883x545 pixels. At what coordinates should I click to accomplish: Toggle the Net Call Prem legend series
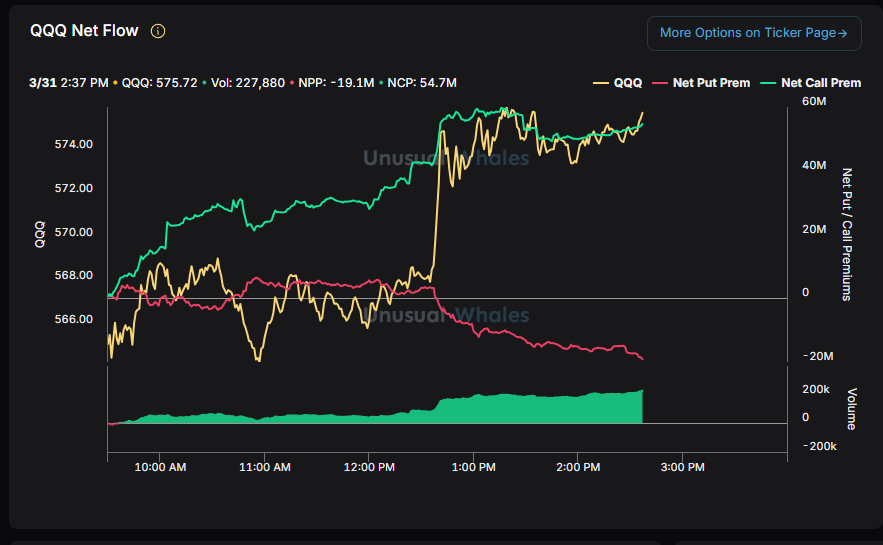click(x=811, y=83)
